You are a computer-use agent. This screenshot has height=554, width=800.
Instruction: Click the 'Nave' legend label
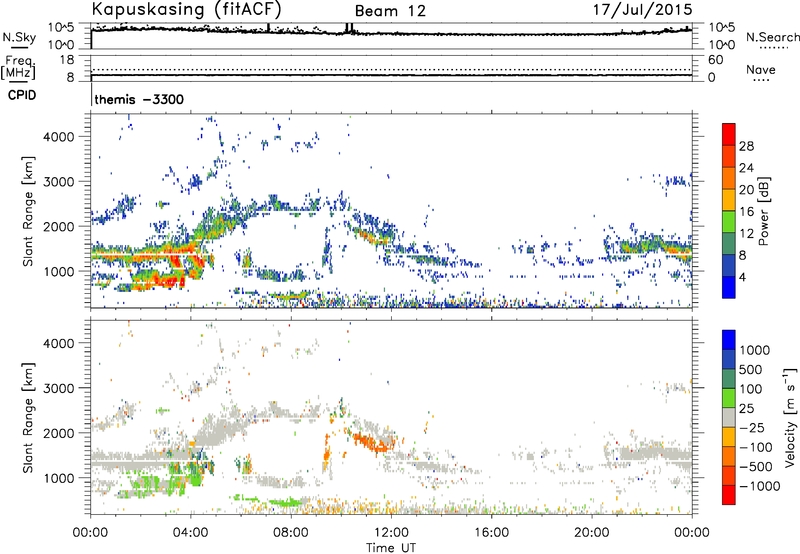760,69
